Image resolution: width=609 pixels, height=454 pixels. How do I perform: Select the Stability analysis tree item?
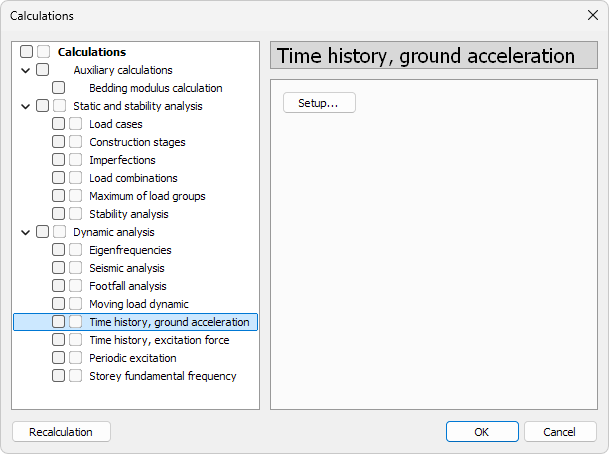129,214
